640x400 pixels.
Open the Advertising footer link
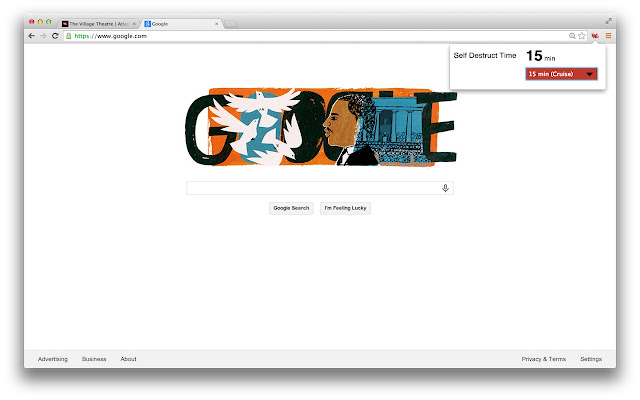coord(53,359)
